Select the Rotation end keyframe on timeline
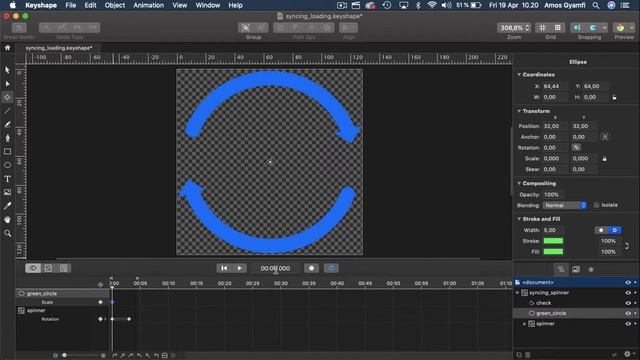Image resolution: width=640 pixels, height=360 pixels. click(129, 319)
